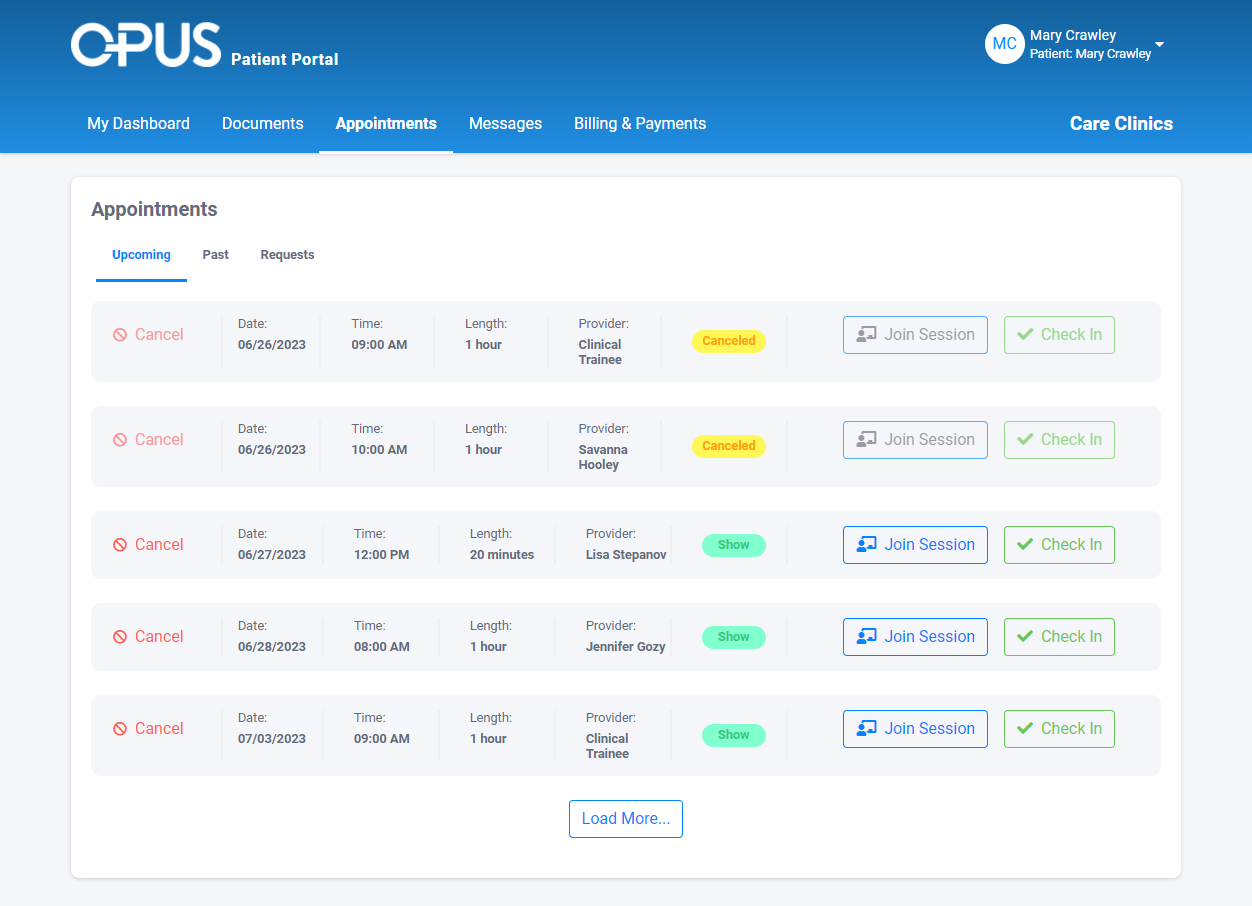Viewport: 1252px width, 906px height.
Task: Click the OPUS logo in the header
Action: coord(146,45)
